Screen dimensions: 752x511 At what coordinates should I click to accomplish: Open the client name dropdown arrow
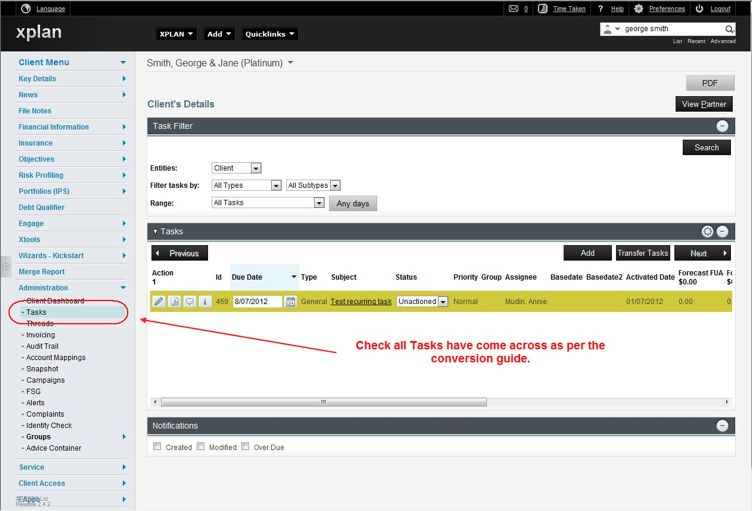290,63
